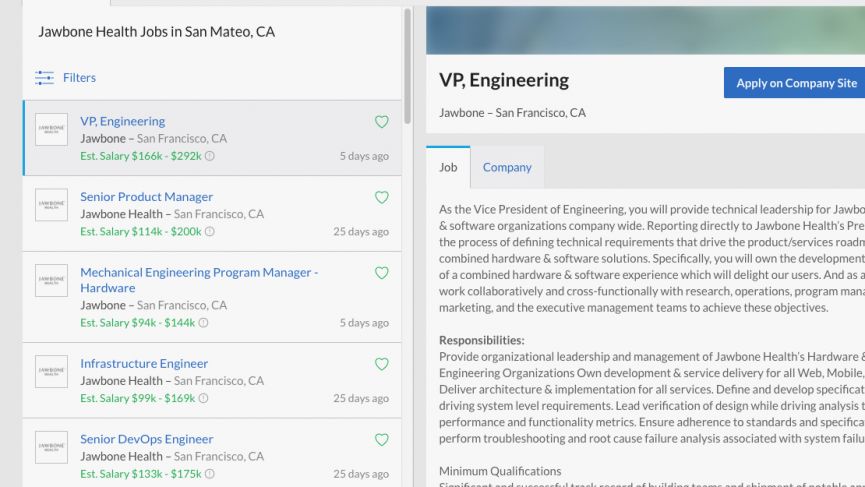Image resolution: width=865 pixels, height=487 pixels.
Task: Click 'Jawbone – San Francisco, CA' in detail header
Action: point(512,113)
